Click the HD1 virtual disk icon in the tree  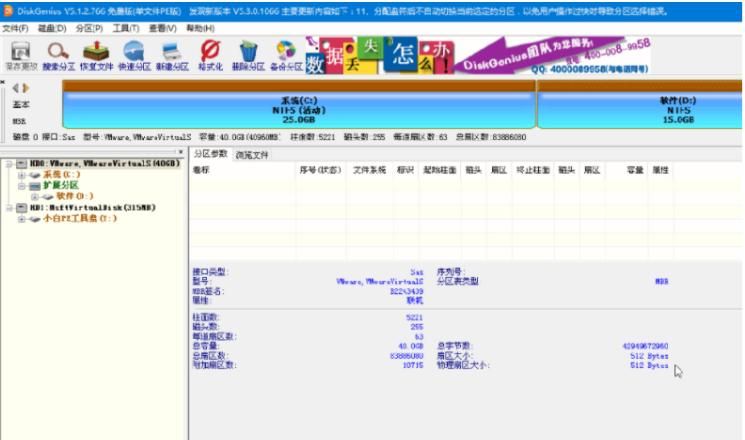tap(21, 208)
